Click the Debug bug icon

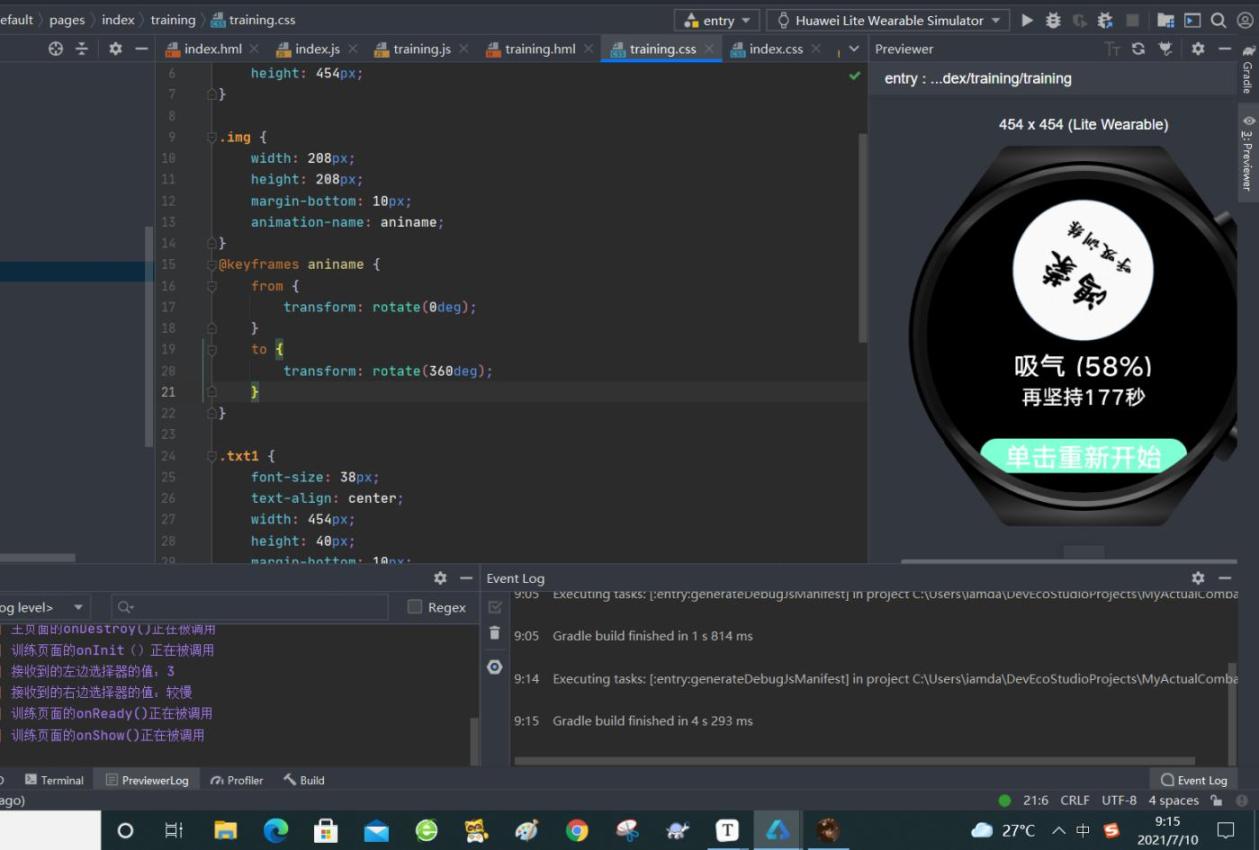[1053, 20]
